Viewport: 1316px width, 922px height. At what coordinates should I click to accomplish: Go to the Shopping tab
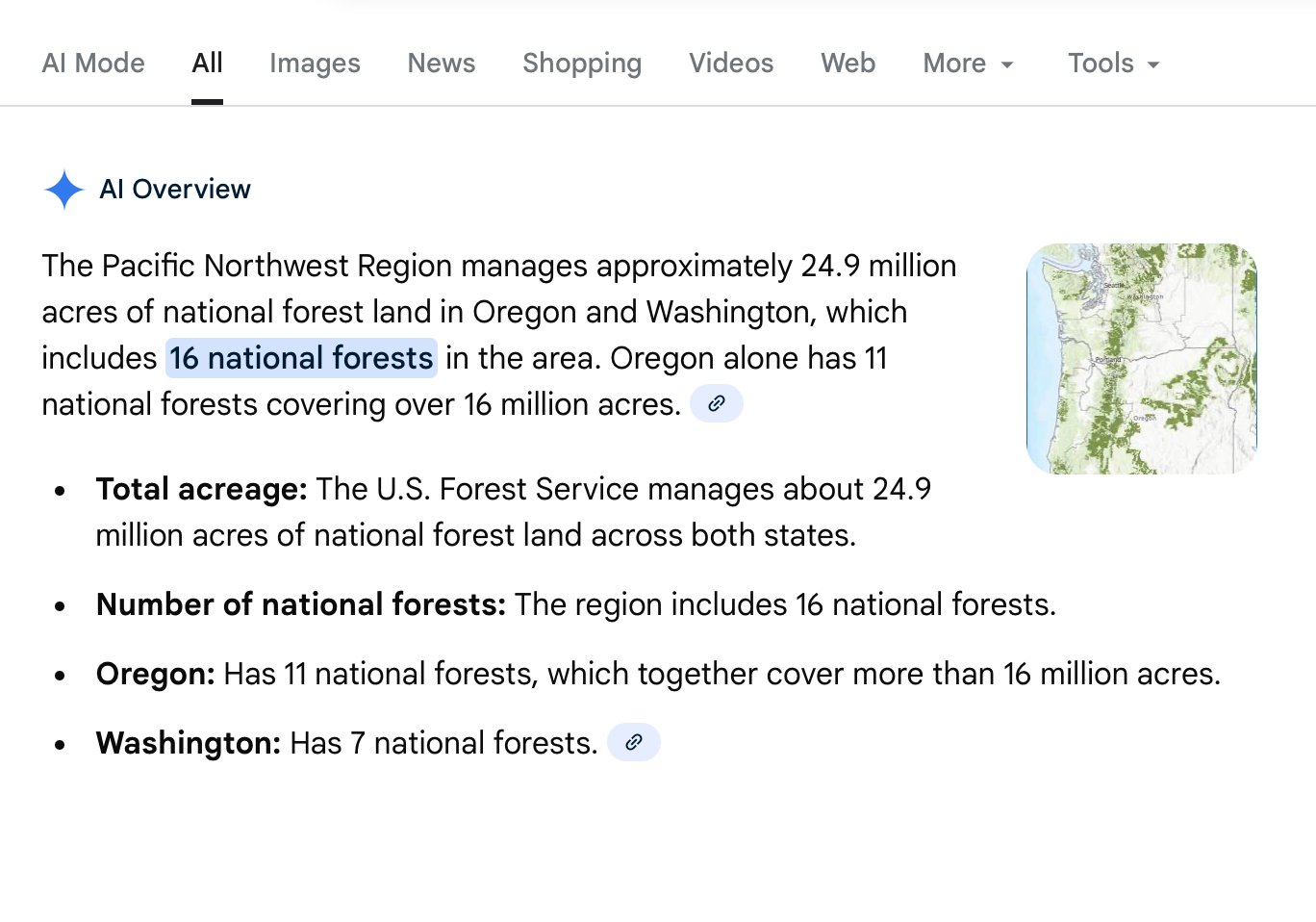[582, 64]
